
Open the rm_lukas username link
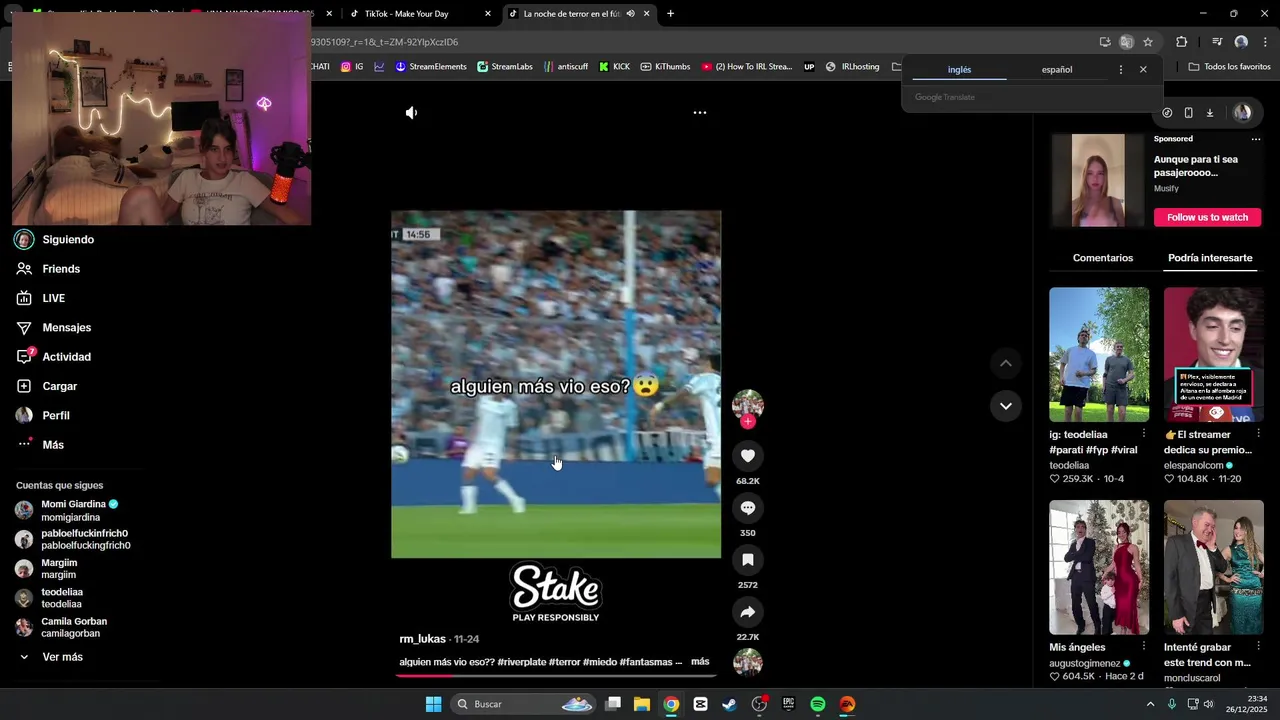tap(422, 639)
